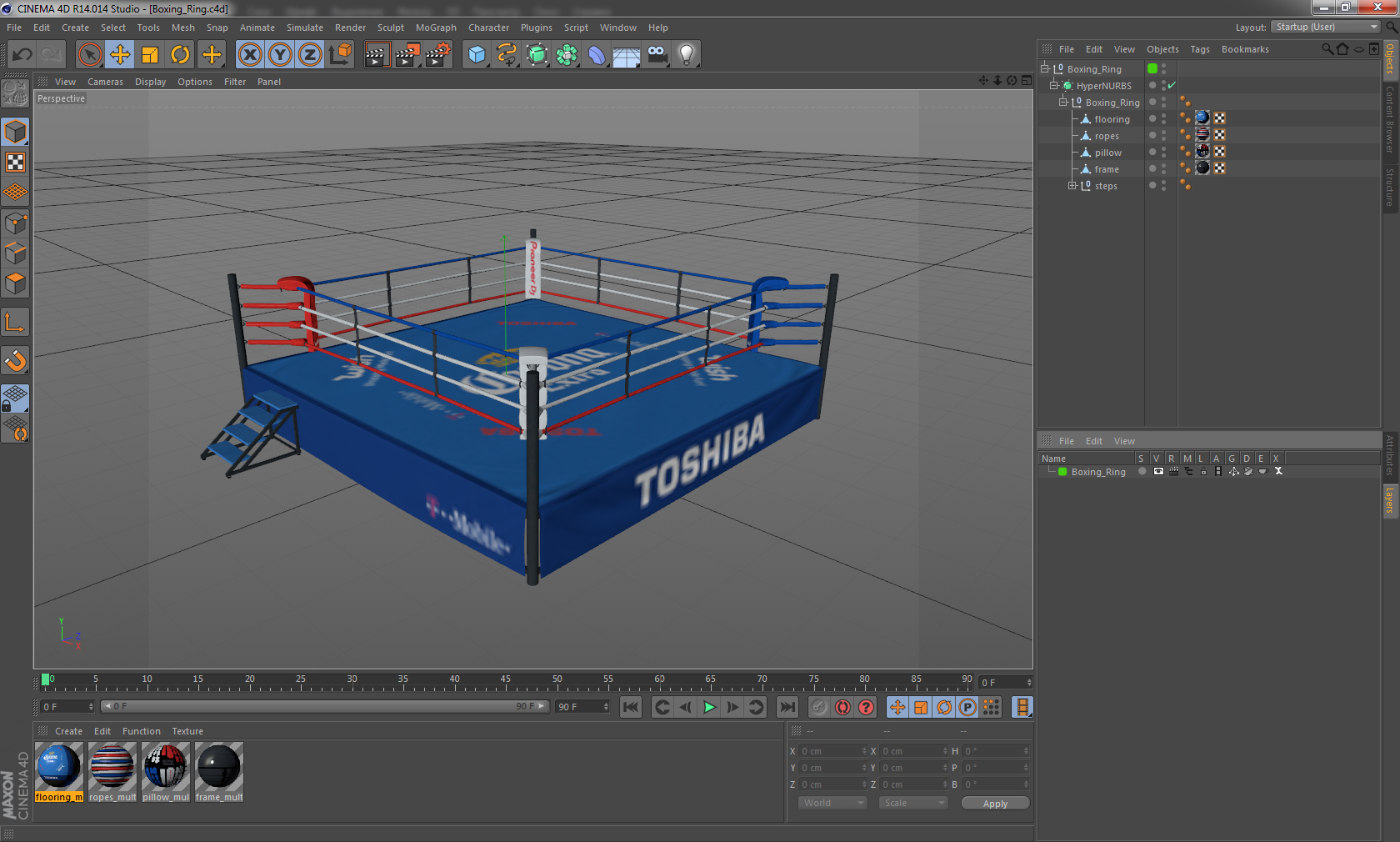Open the Render Settings icon
This screenshot has height=842, width=1400.
coord(438,55)
